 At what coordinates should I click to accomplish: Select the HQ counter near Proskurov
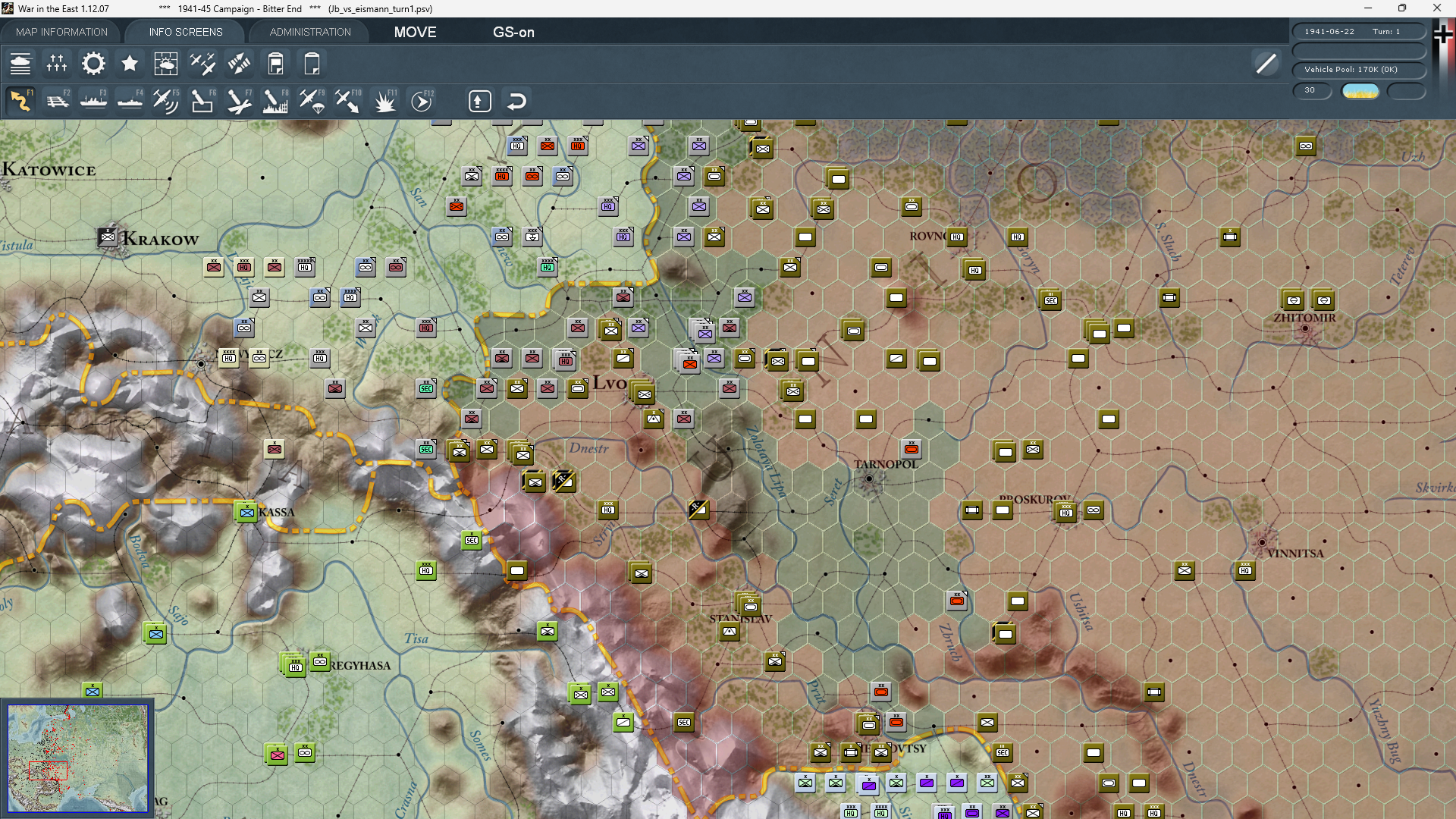pyautogui.click(x=1065, y=512)
